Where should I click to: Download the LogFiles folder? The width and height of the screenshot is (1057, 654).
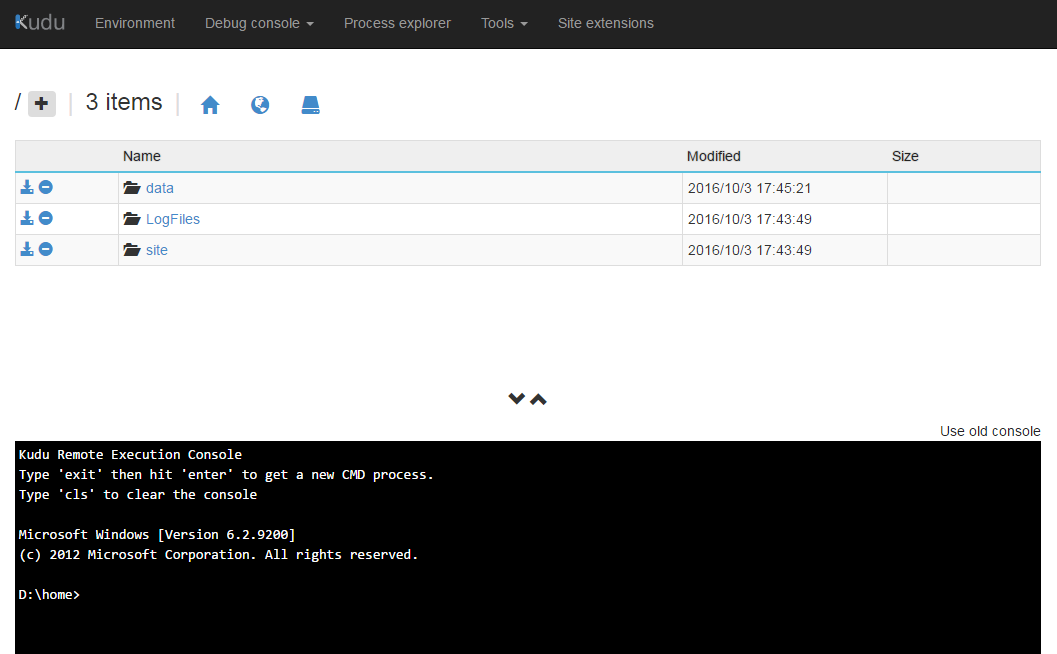click(x=27, y=218)
